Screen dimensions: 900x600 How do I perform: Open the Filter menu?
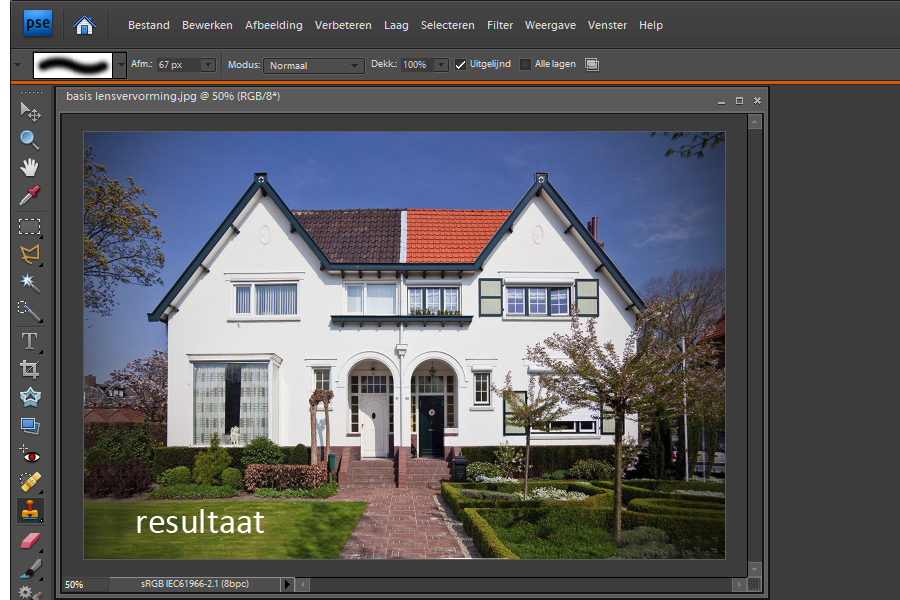point(500,25)
